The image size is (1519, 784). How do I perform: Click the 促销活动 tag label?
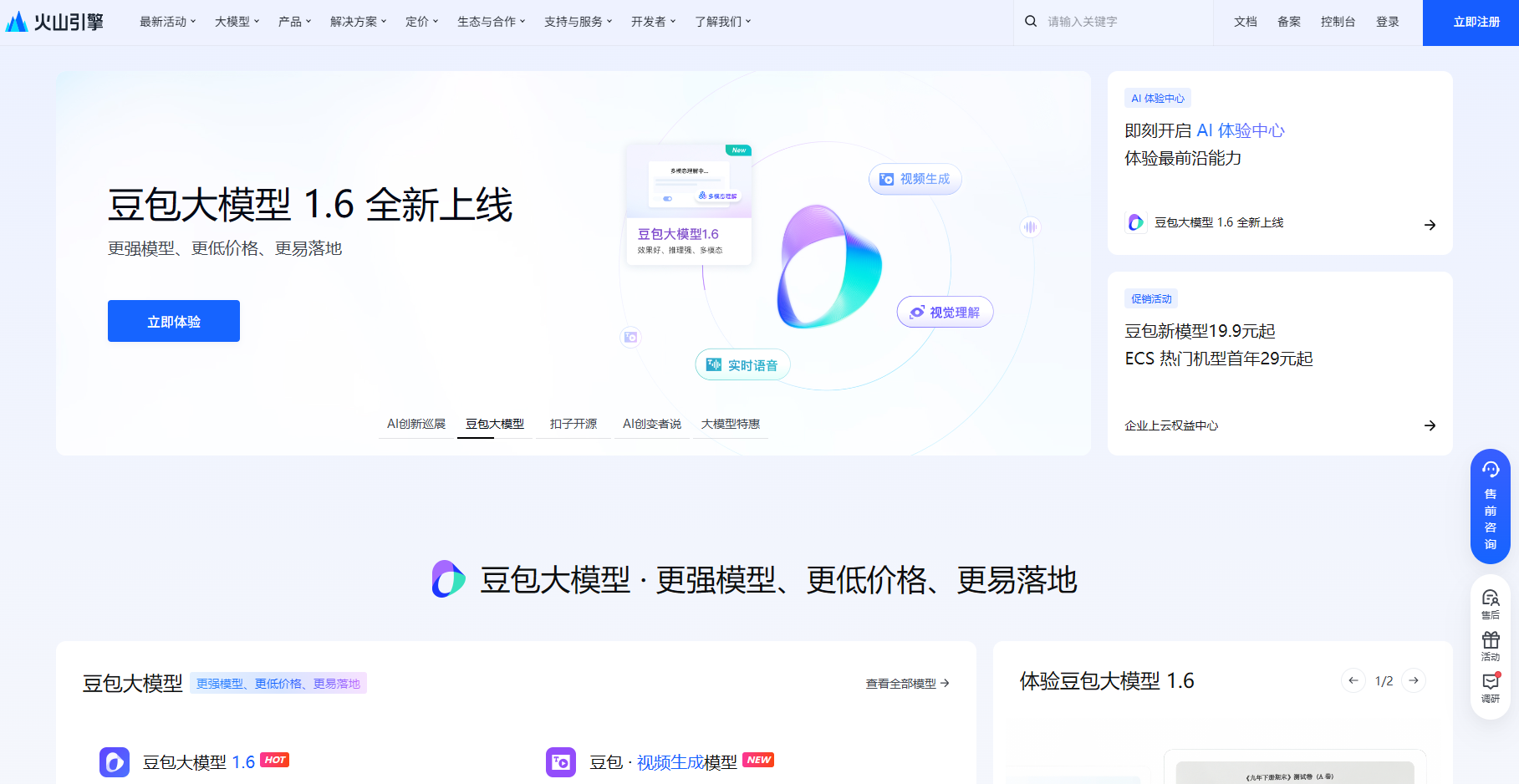(x=1151, y=299)
